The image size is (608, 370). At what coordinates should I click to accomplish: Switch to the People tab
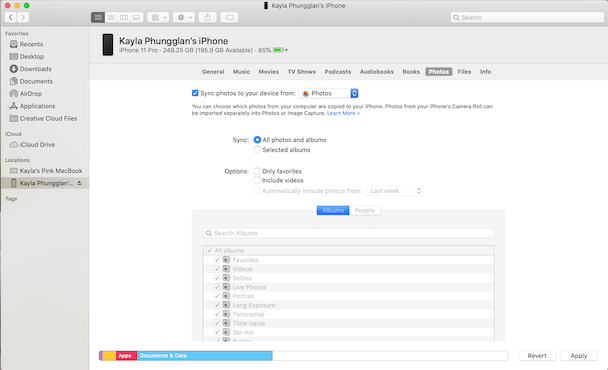coord(364,210)
